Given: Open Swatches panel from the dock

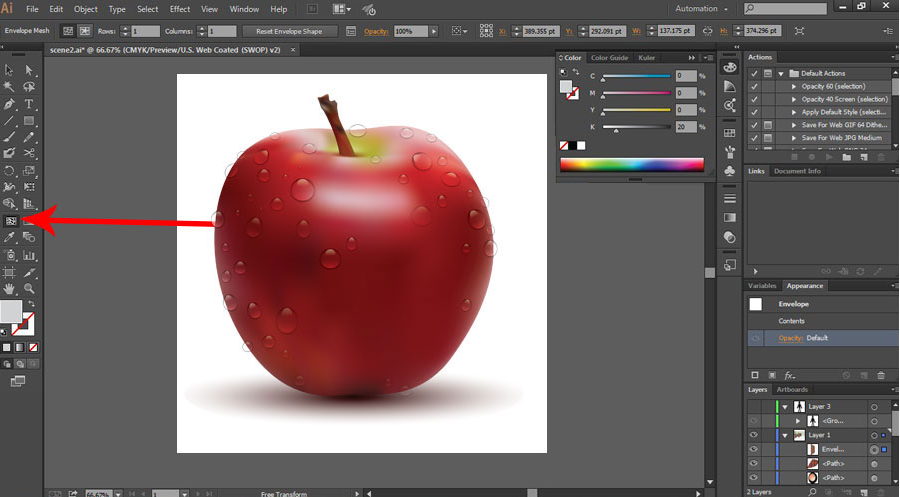Looking at the screenshot, I should tap(730, 133).
